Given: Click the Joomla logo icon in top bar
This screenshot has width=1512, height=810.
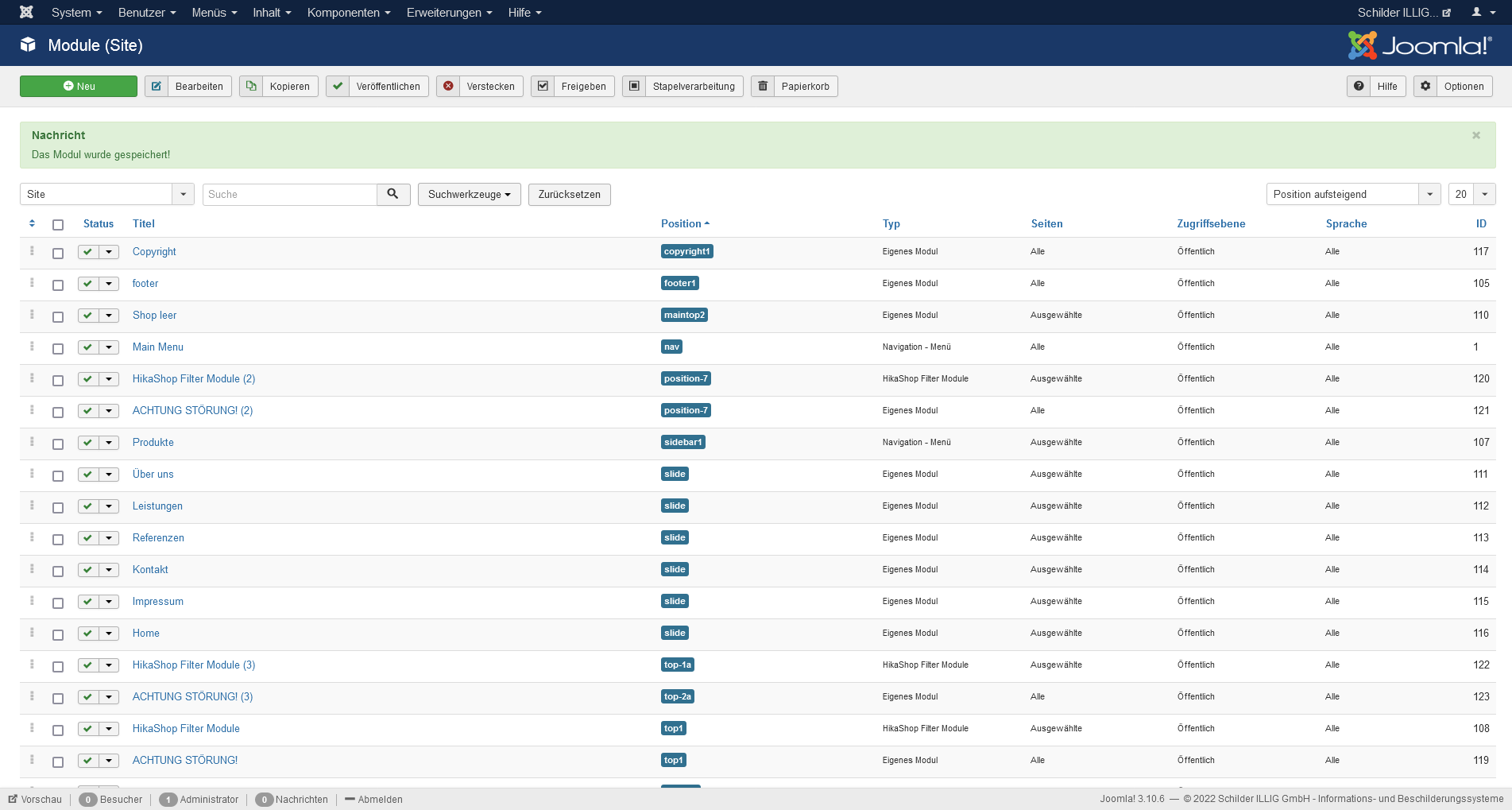Looking at the screenshot, I should point(26,12).
